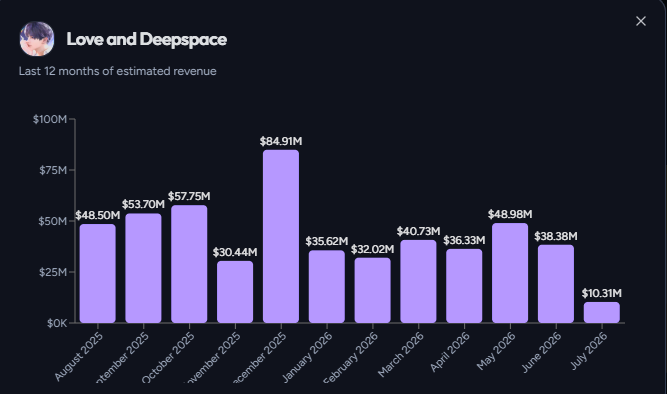Select the February 2026 bar
Image resolution: width=667 pixels, height=394 pixels.
tap(373, 290)
